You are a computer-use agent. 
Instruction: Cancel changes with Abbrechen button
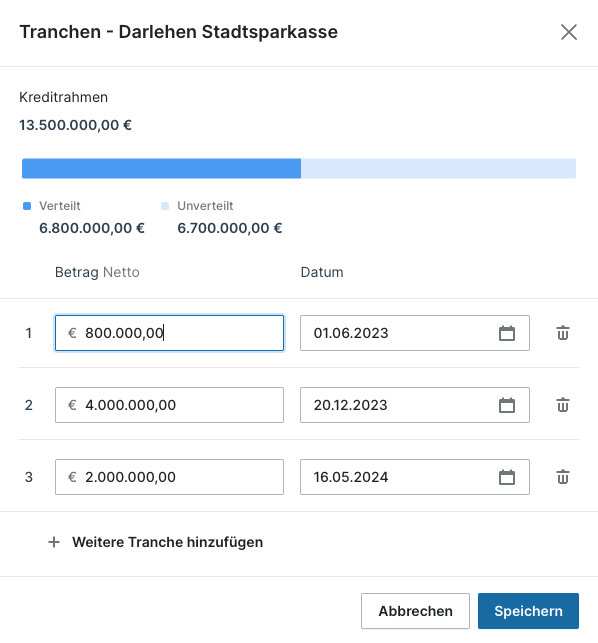pos(415,611)
